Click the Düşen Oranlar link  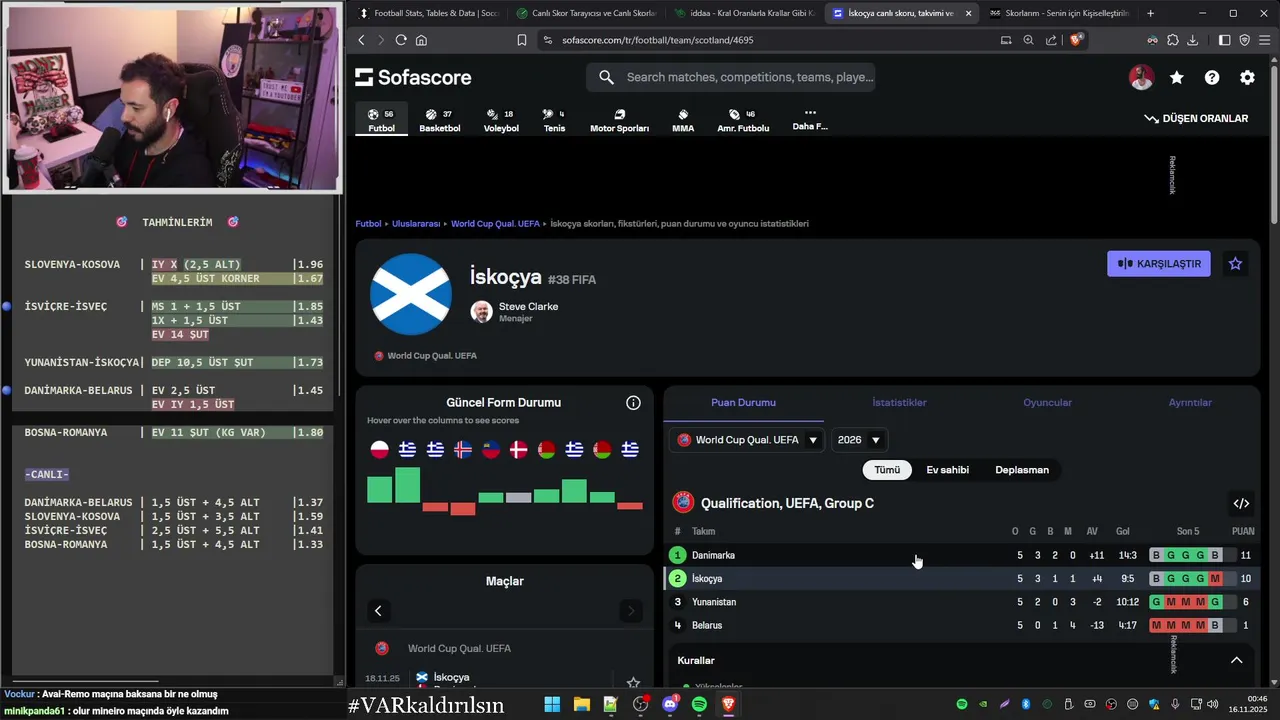pyautogui.click(x=1196, y=118)
